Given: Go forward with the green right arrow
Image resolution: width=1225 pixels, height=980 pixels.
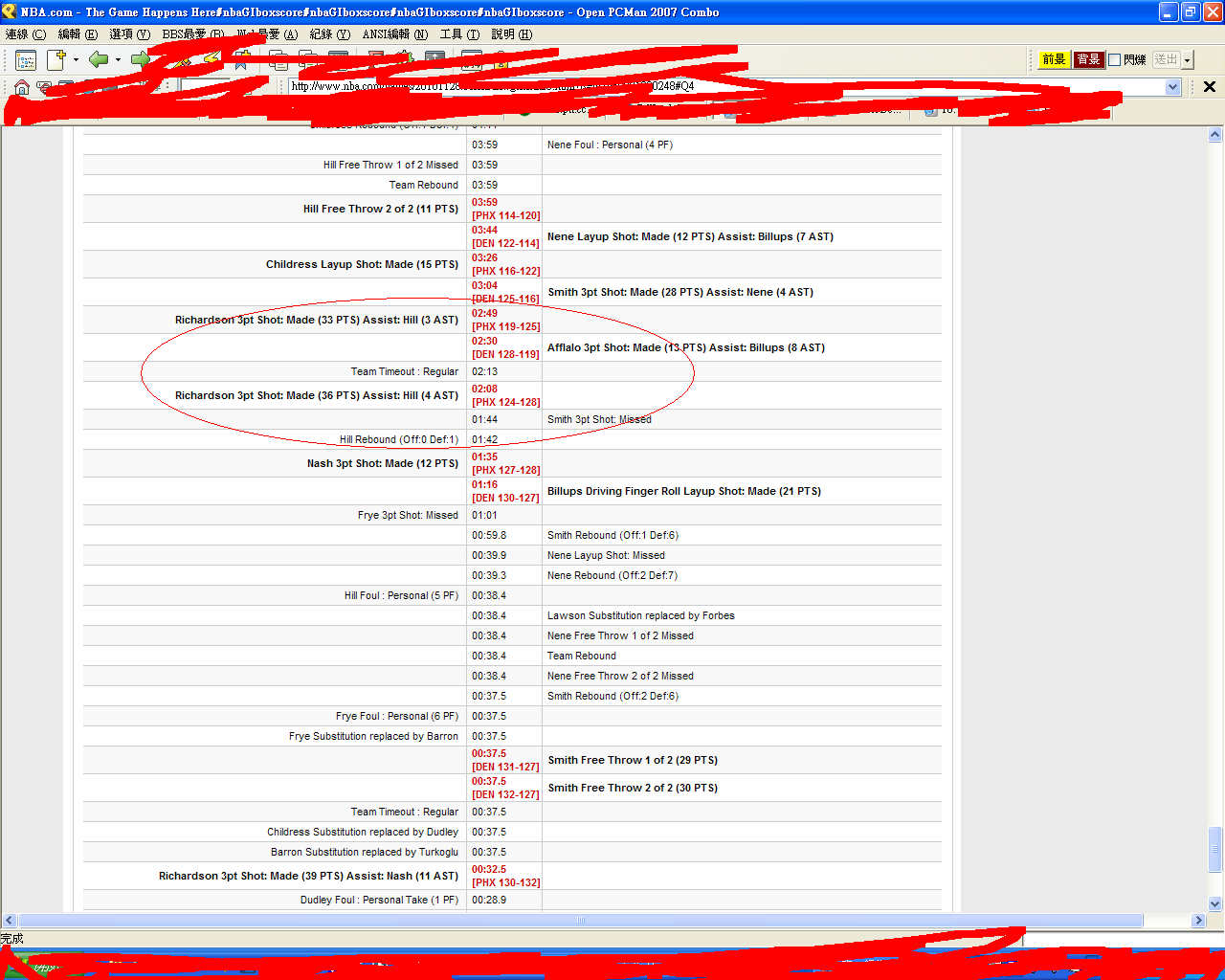Looking at the screenshot, I should (x=141, y=60).
